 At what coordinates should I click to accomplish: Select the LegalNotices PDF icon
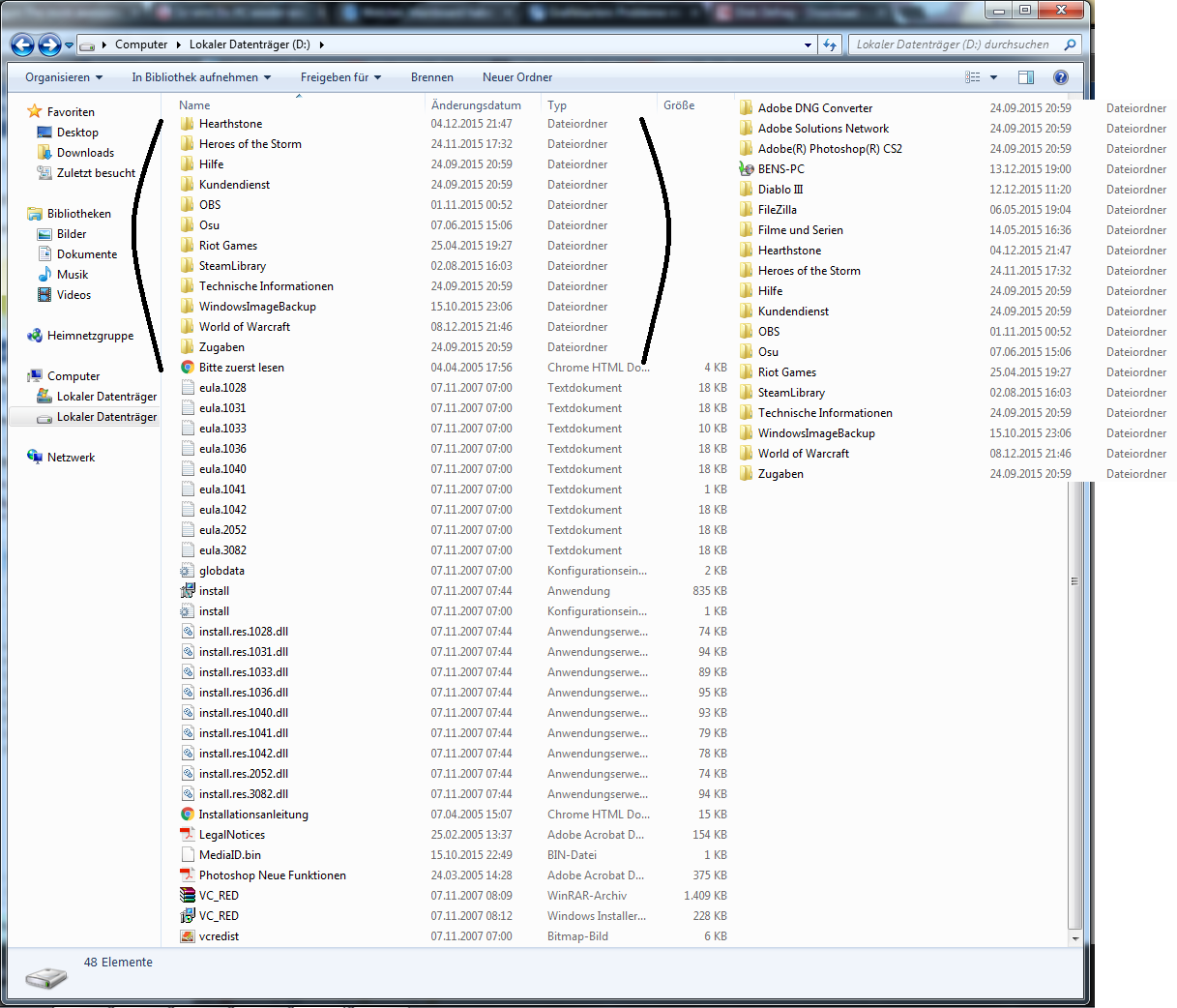(x=188, y=835)
